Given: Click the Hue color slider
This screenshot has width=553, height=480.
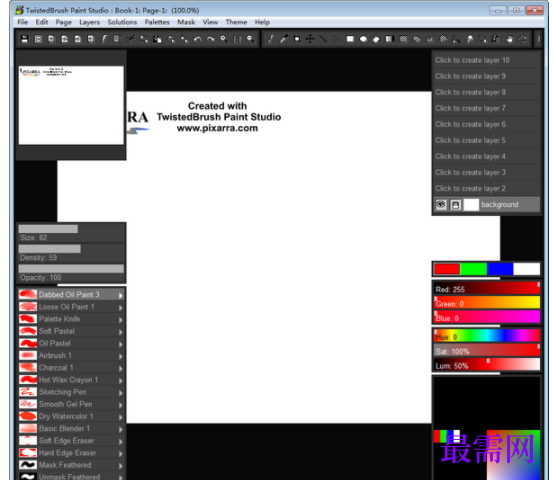Looking at the screenshot, I should (487, 335).
